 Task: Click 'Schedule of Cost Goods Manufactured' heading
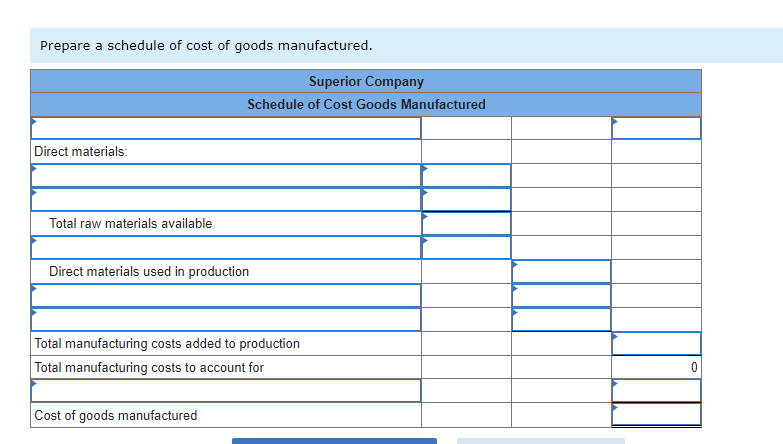(366, 104)
